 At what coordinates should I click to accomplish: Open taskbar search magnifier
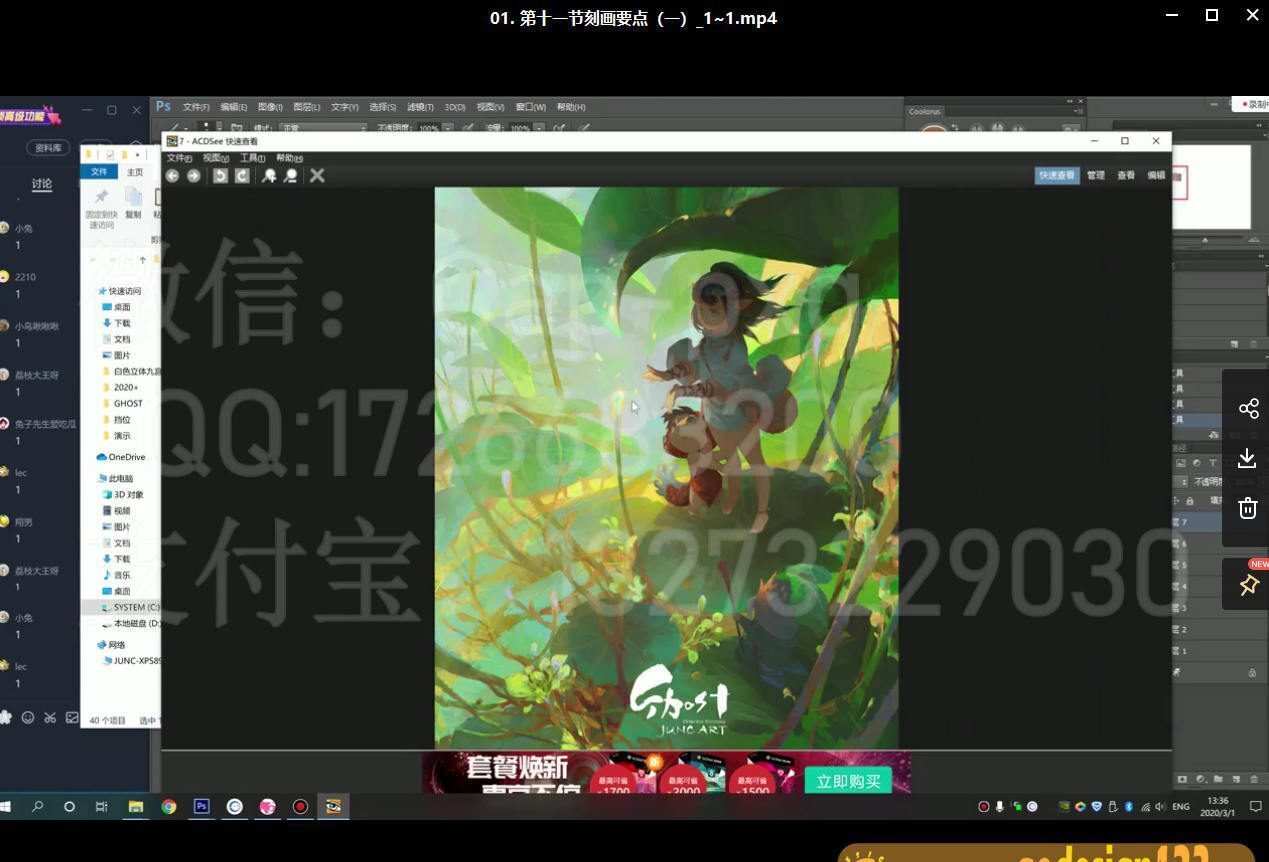(38, 806)
